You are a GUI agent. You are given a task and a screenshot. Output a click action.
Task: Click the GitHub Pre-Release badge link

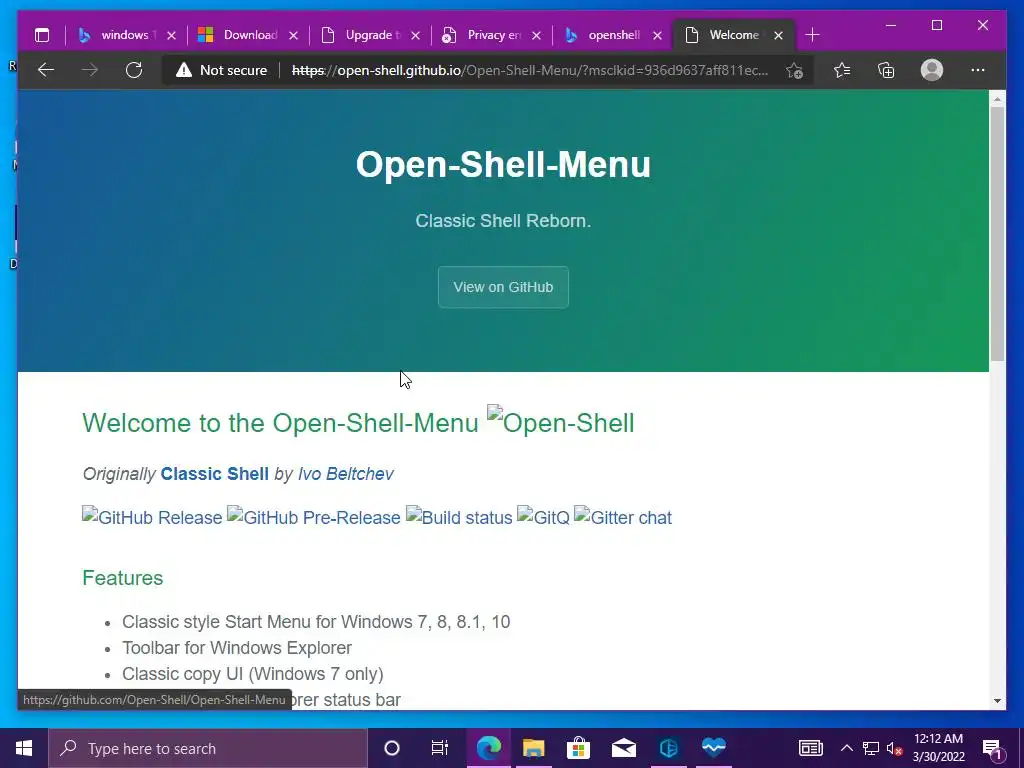point(313,517)
